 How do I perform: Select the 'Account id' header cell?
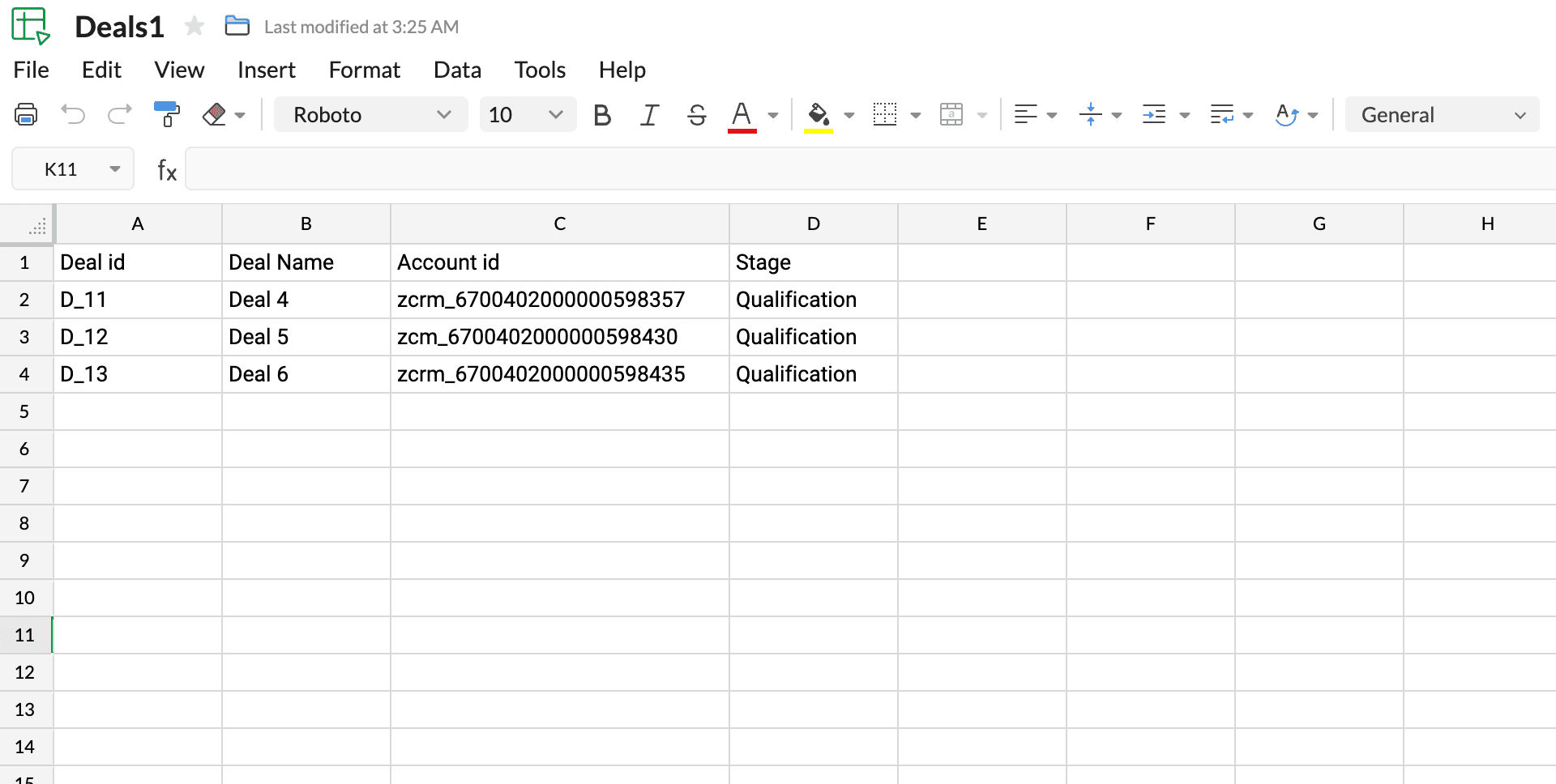point(560,262)
